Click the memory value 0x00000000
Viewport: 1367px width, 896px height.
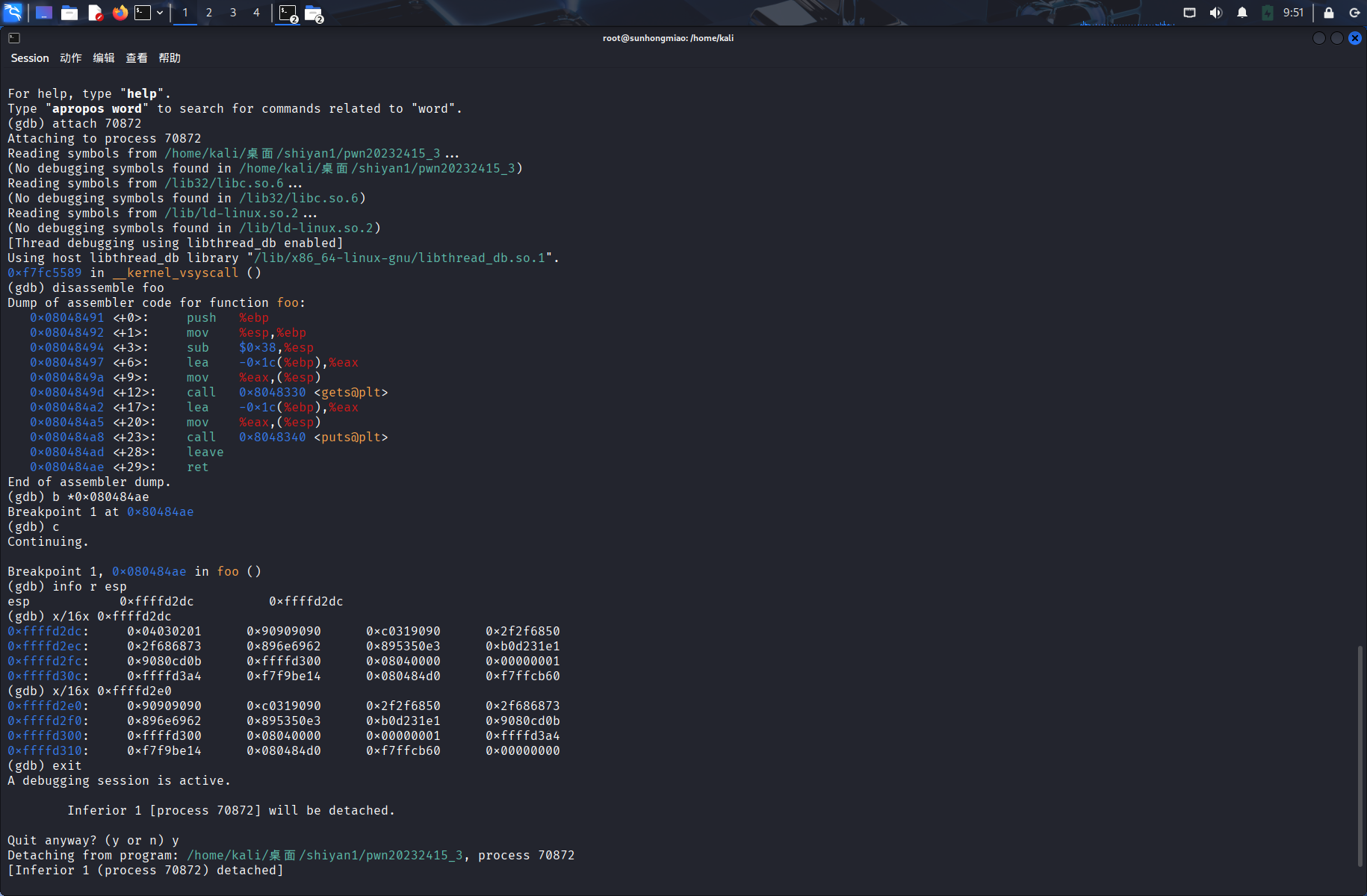click(x=523, y=750)
